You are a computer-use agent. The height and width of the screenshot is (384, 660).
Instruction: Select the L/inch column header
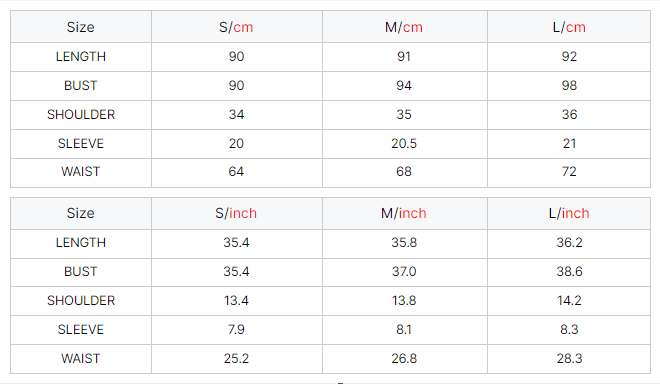tap(569, 213)
